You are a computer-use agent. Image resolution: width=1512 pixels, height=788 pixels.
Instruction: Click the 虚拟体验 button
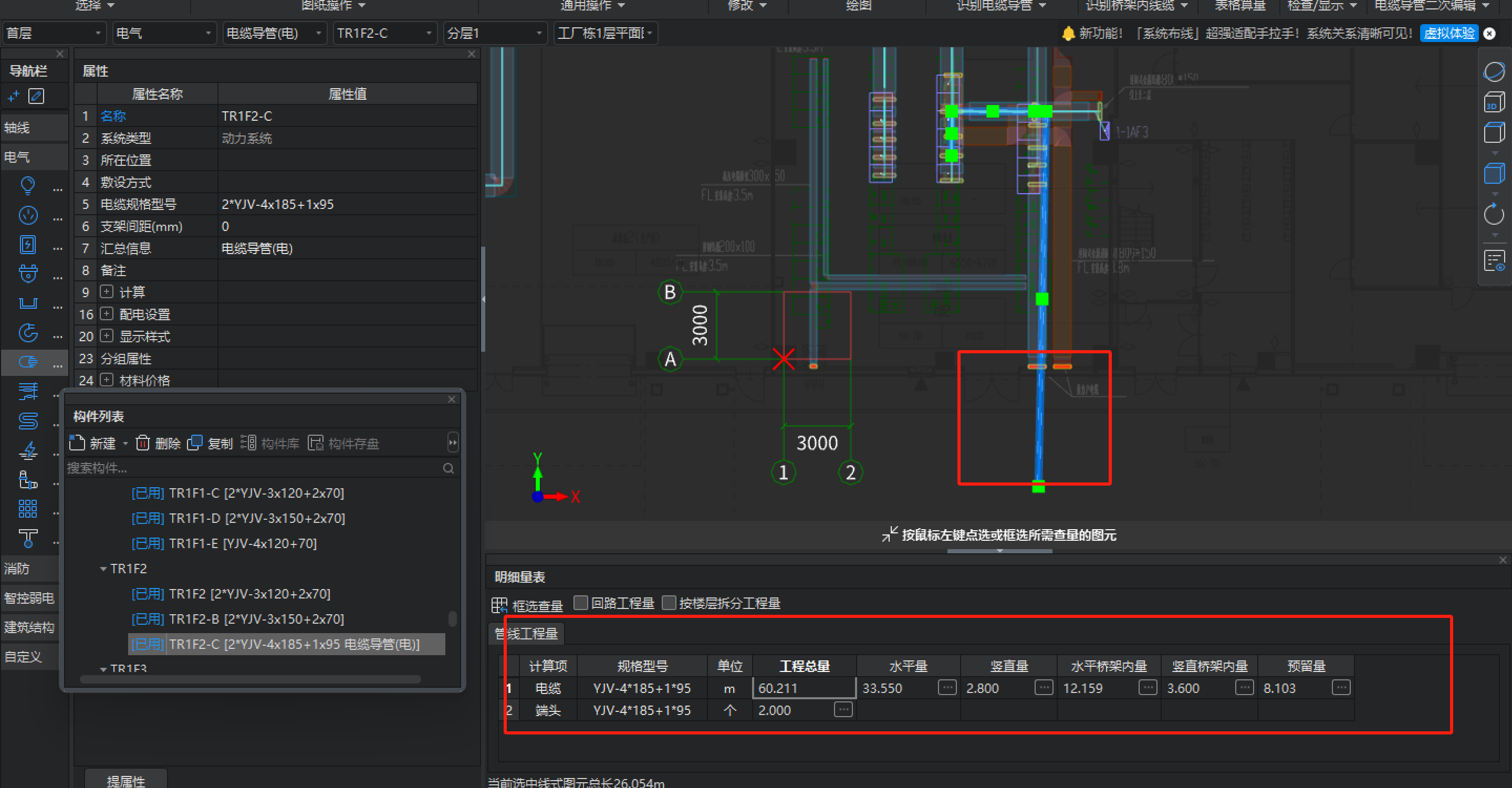pyautogui.click(x=1449, y=34)
